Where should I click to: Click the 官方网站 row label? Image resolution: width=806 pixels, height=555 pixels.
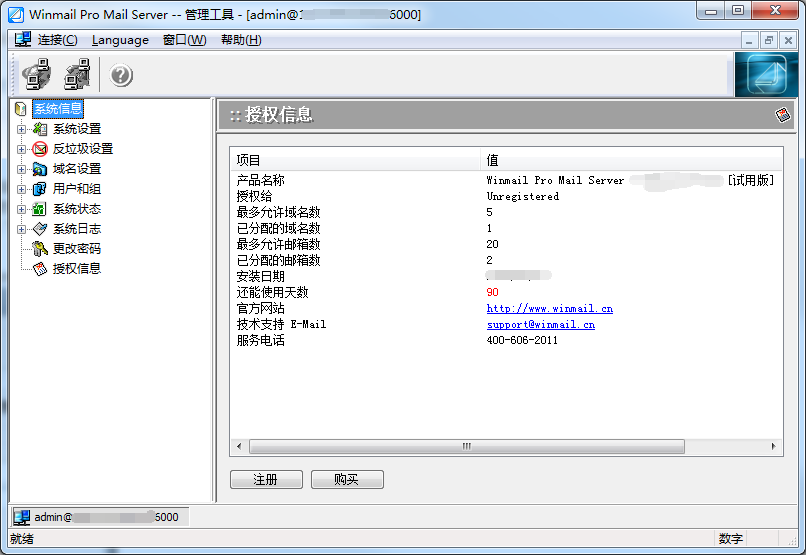click(261, 308)
